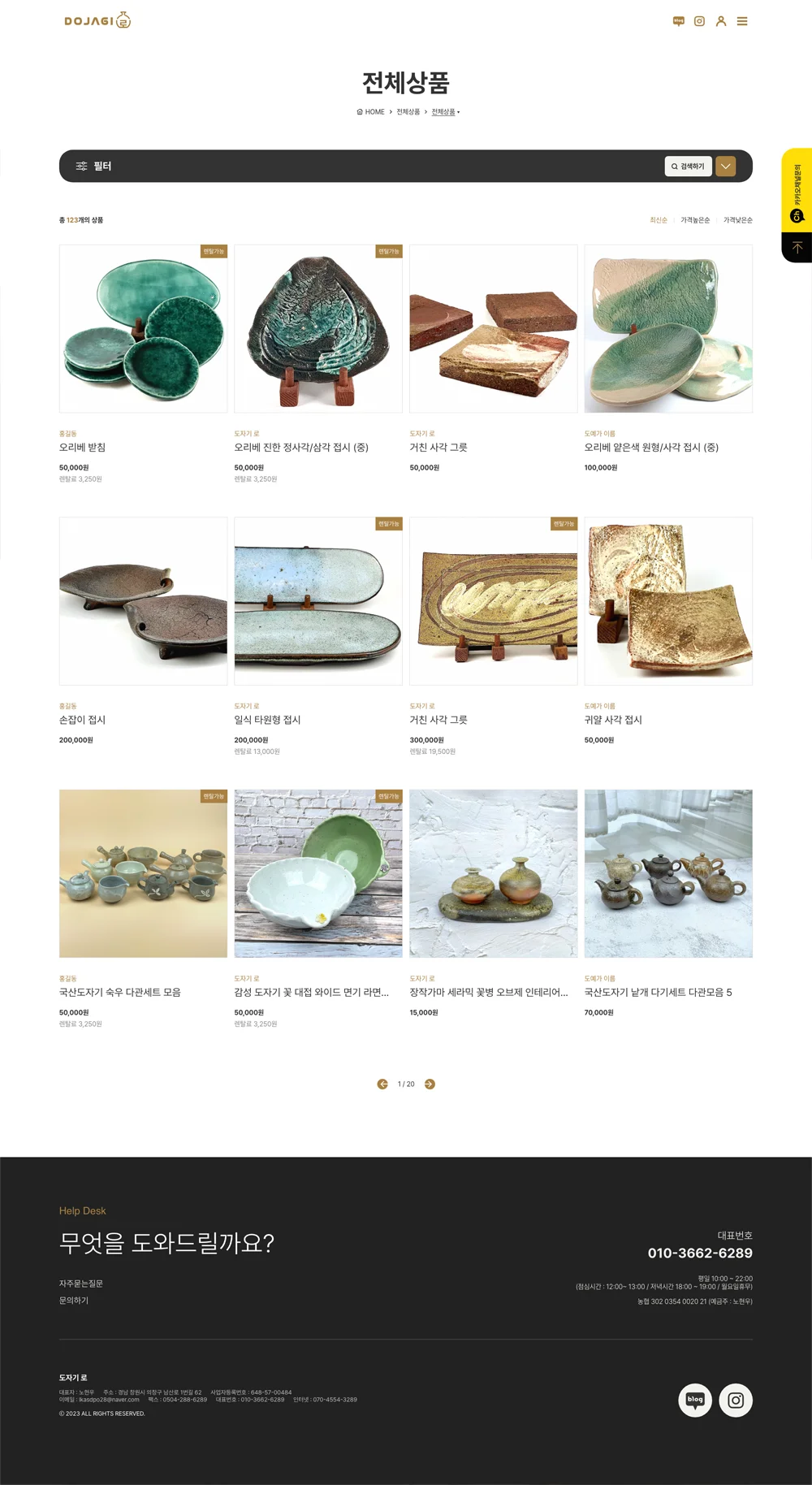Click the 검색하기 search button
812x1485 pixels.
click(x=688, y=166)
